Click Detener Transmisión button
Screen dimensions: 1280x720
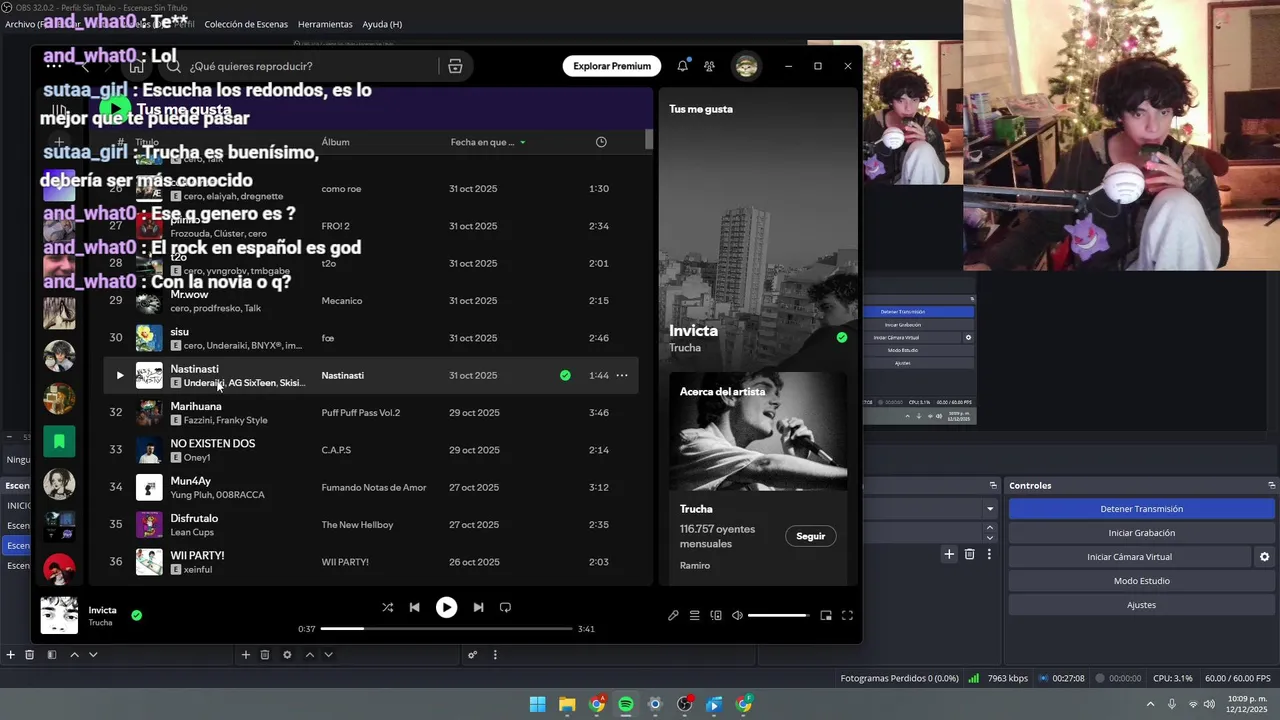pyautogui.click(x=1141, y=509)
